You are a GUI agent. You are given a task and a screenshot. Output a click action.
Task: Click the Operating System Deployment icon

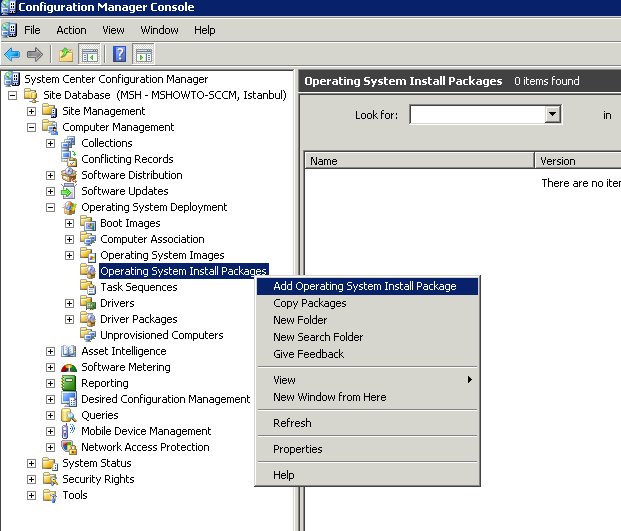(69, 207)
